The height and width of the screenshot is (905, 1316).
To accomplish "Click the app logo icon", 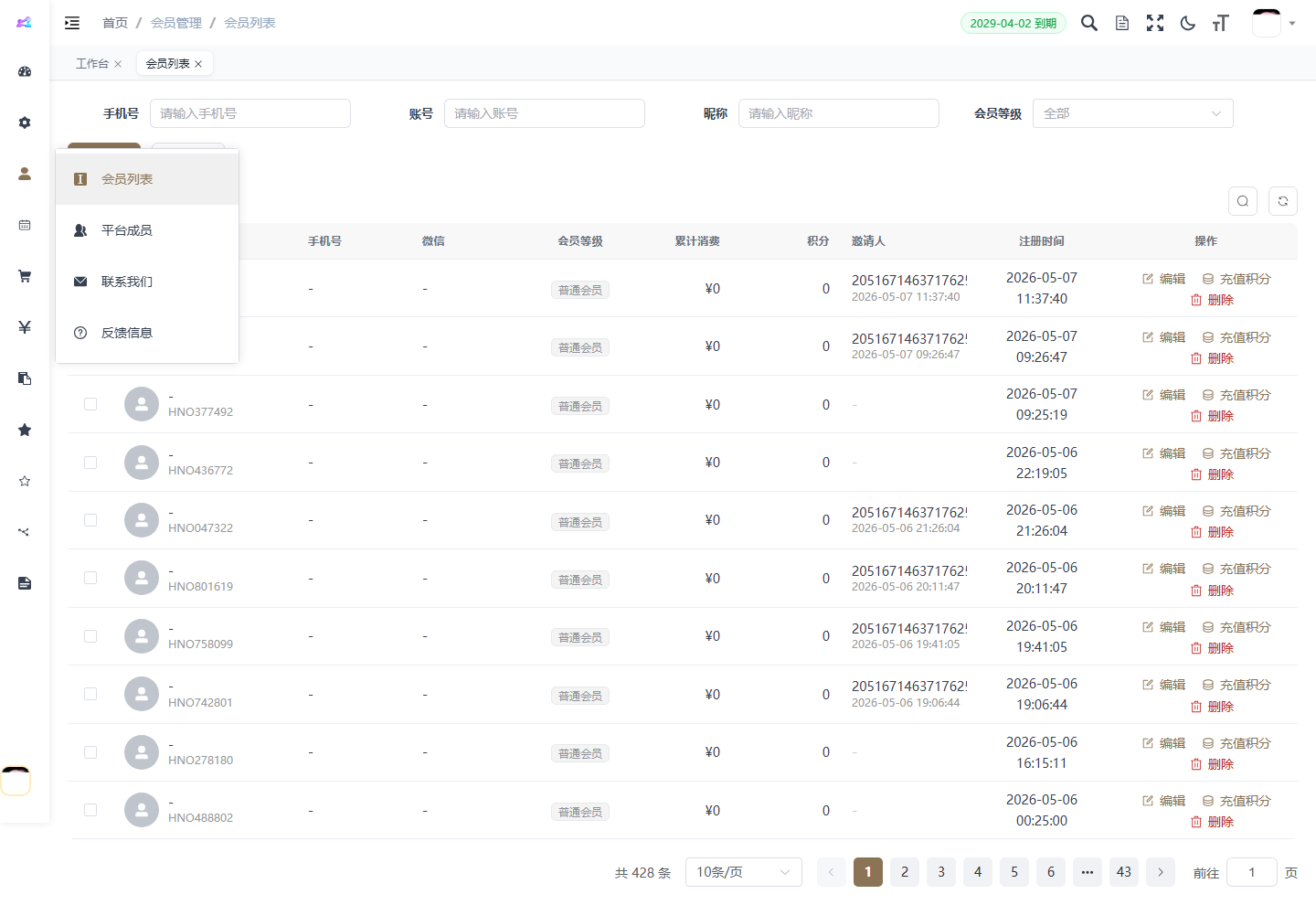I will click(x=25, y=23).
